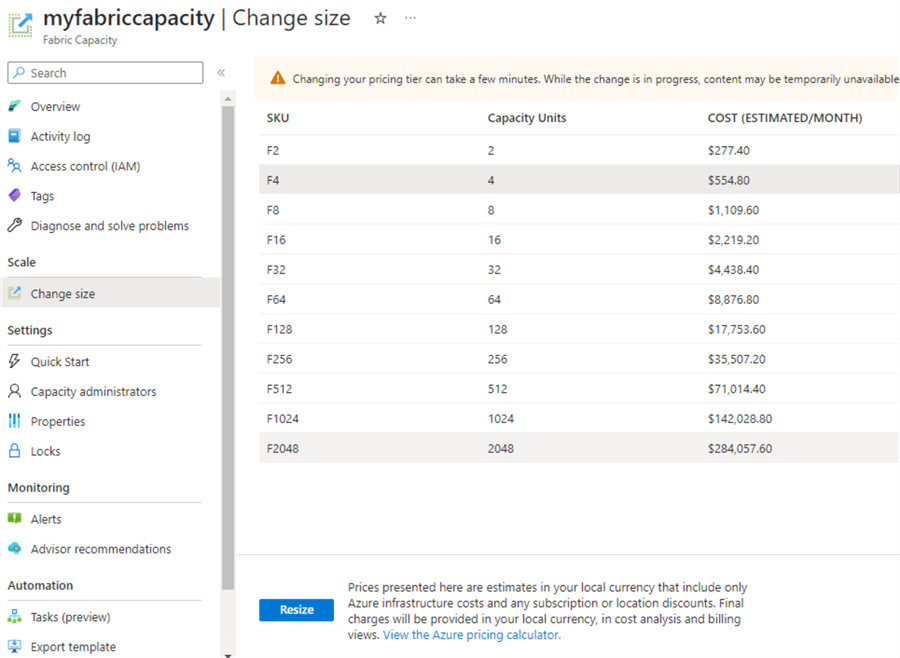
Task: Select the Access control (IAM) icon
Action: coord(14,166)
